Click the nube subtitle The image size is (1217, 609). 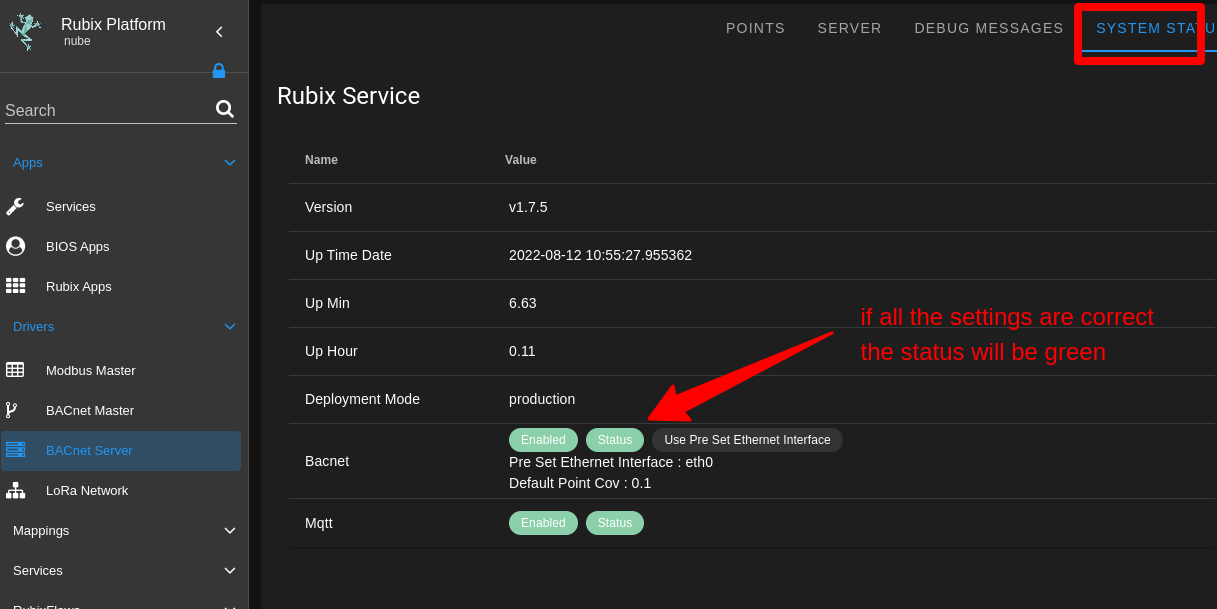pos(77,41)
